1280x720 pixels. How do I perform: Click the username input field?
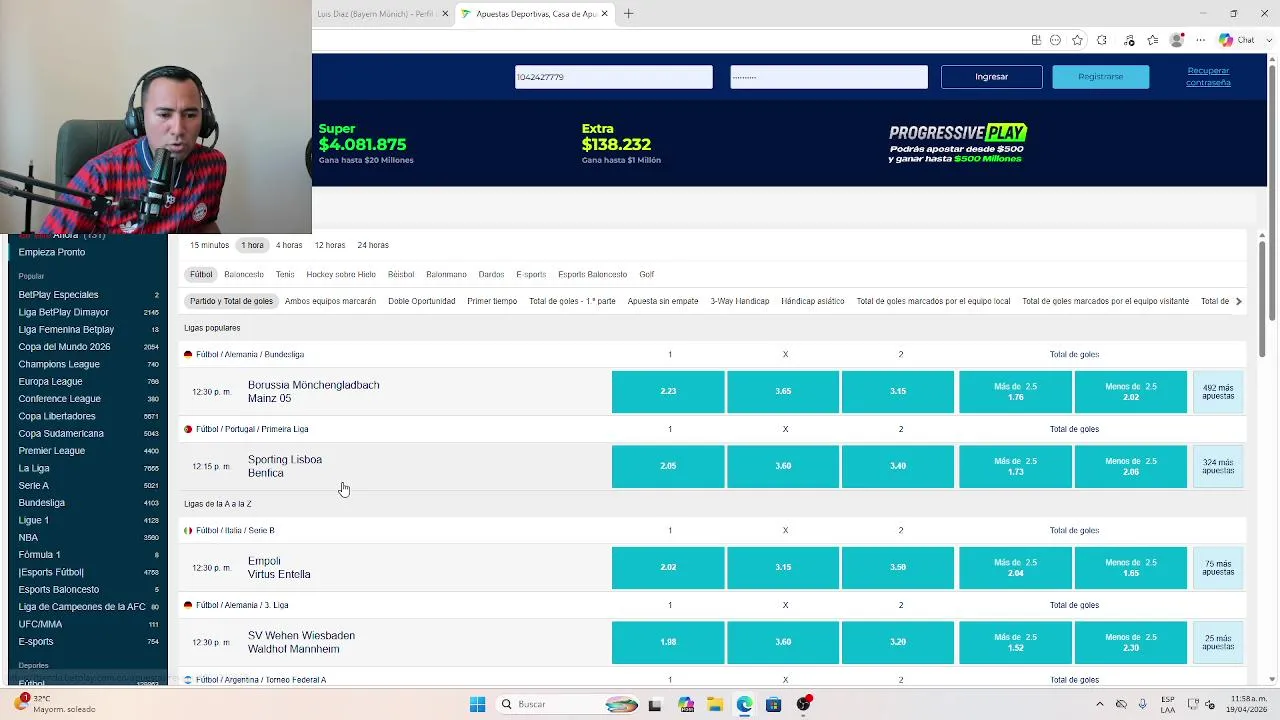coord(613,77)
